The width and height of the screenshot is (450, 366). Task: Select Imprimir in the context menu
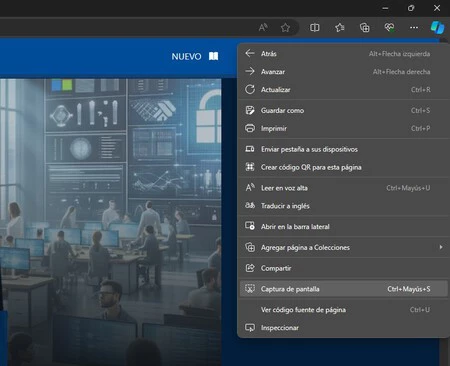coord(344,128)
